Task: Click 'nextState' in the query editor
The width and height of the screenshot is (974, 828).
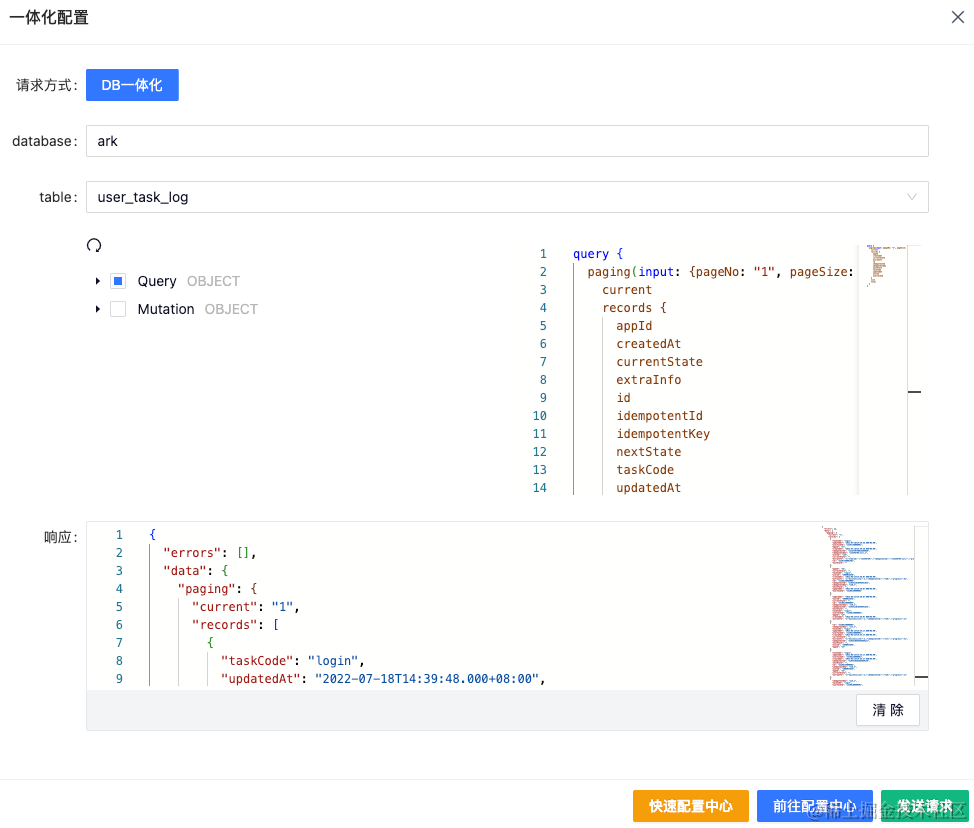Action: pyautogui.click(x=649, y=452)
